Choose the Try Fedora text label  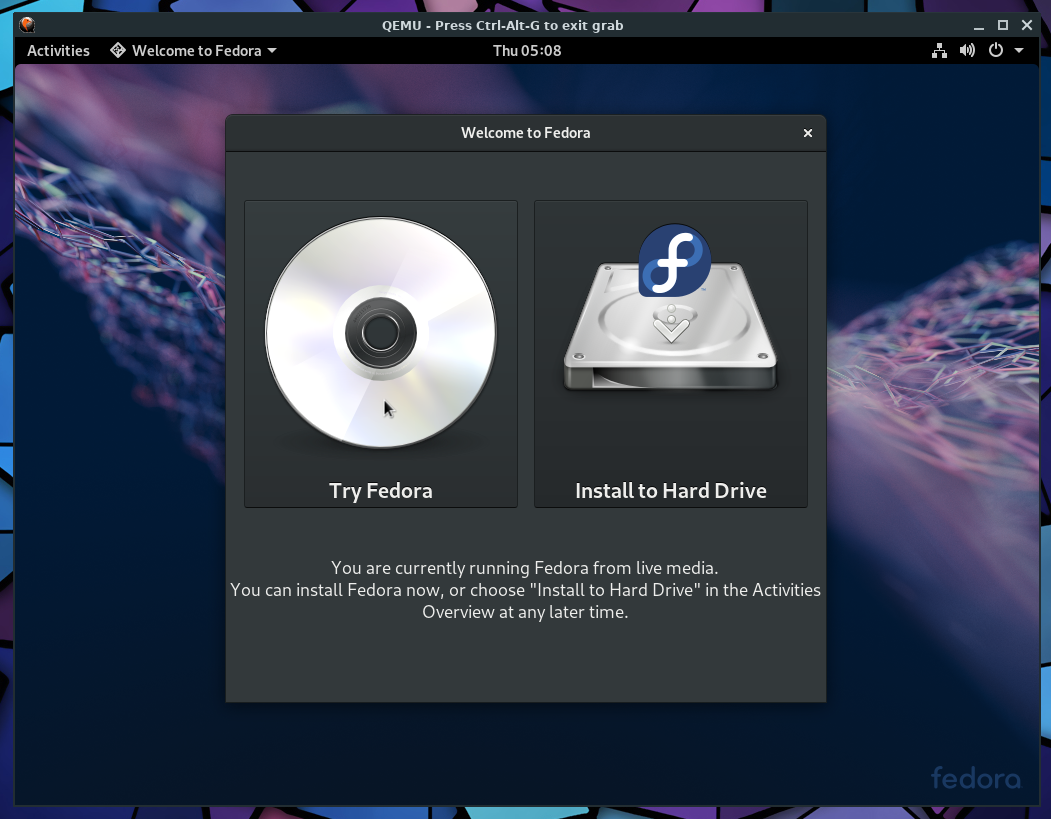[x=380, y=491]
